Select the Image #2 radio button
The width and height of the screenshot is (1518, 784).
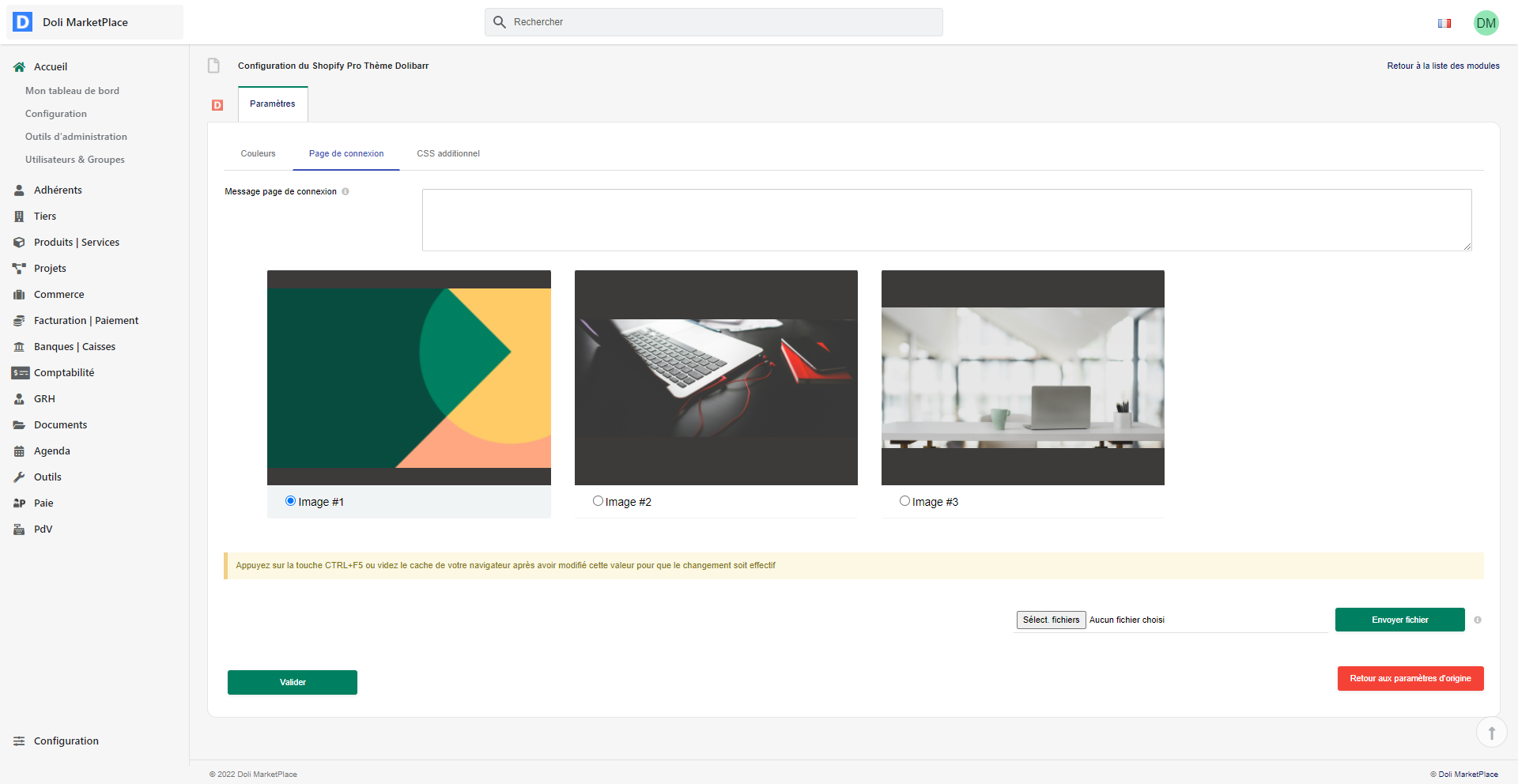tap(598, 501)
